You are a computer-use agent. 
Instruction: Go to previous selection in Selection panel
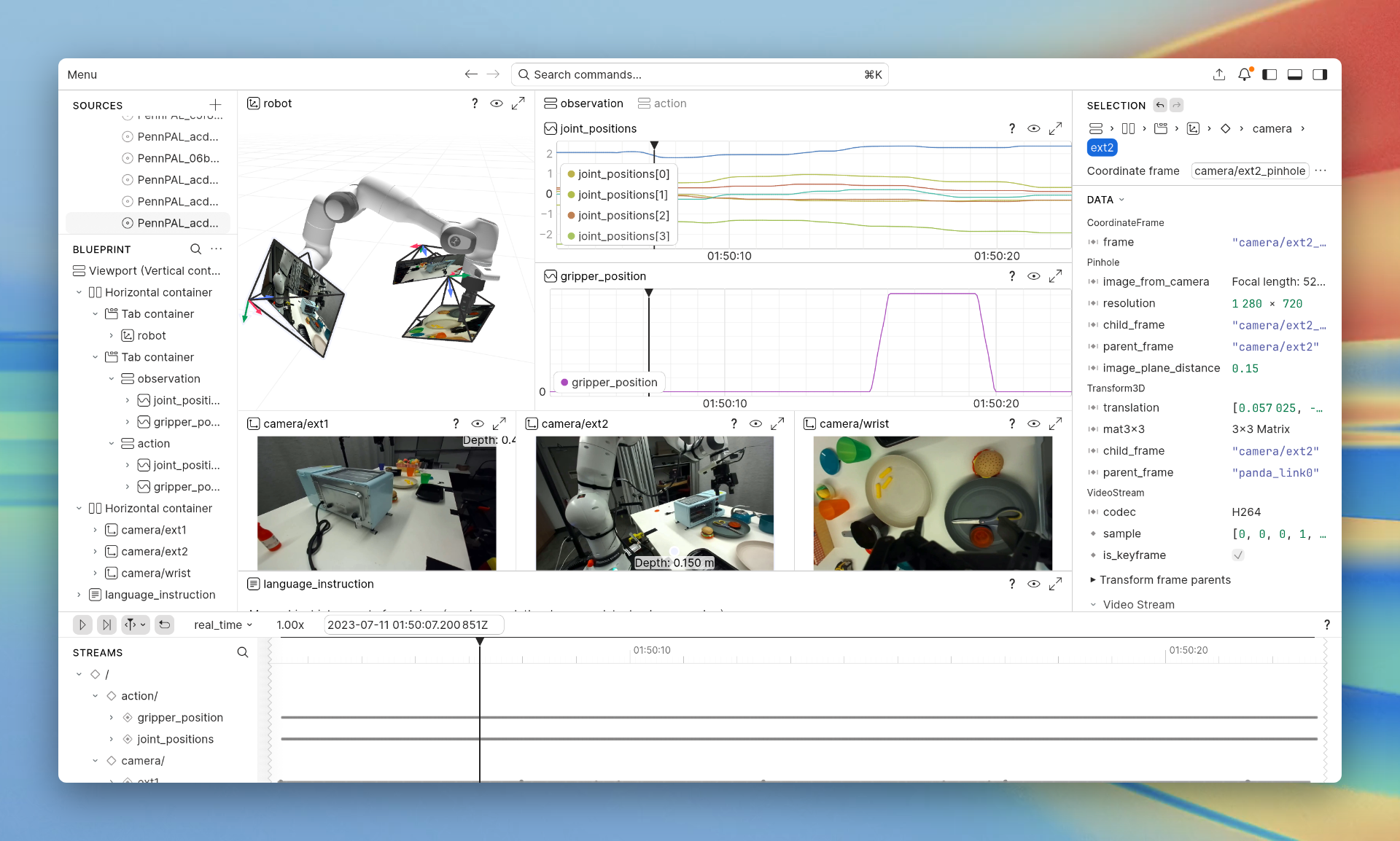tap(1160, 105)
